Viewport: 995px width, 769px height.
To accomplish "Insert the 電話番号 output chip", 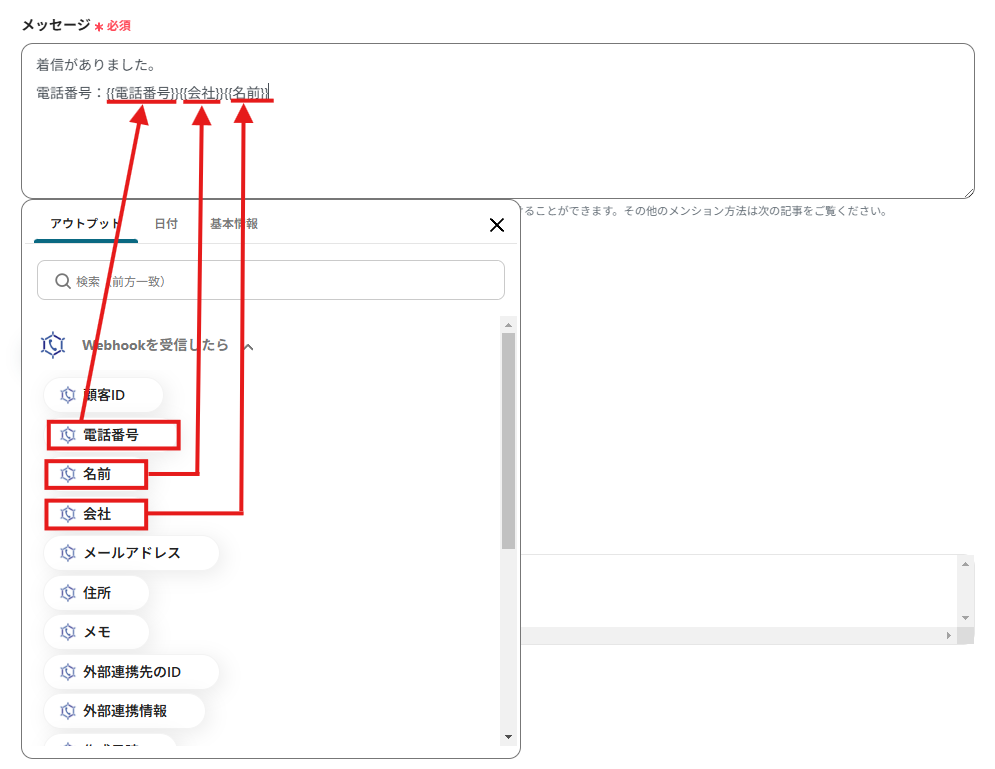I will (114, 435).
